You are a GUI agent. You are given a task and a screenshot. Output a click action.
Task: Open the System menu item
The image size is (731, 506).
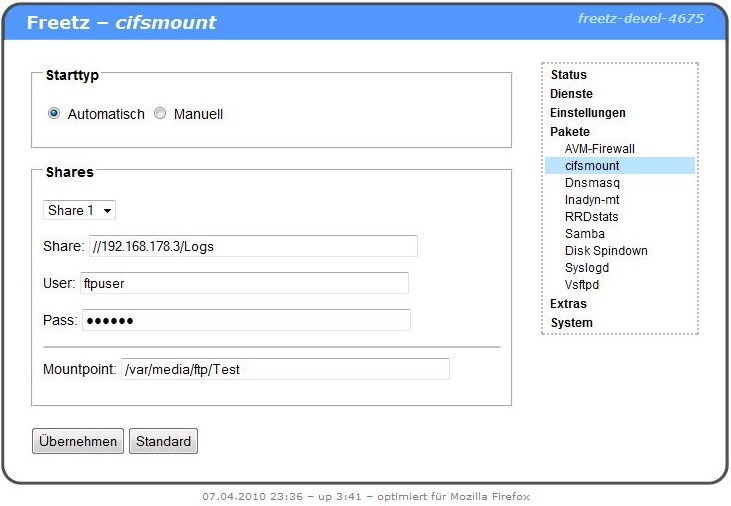571,323
